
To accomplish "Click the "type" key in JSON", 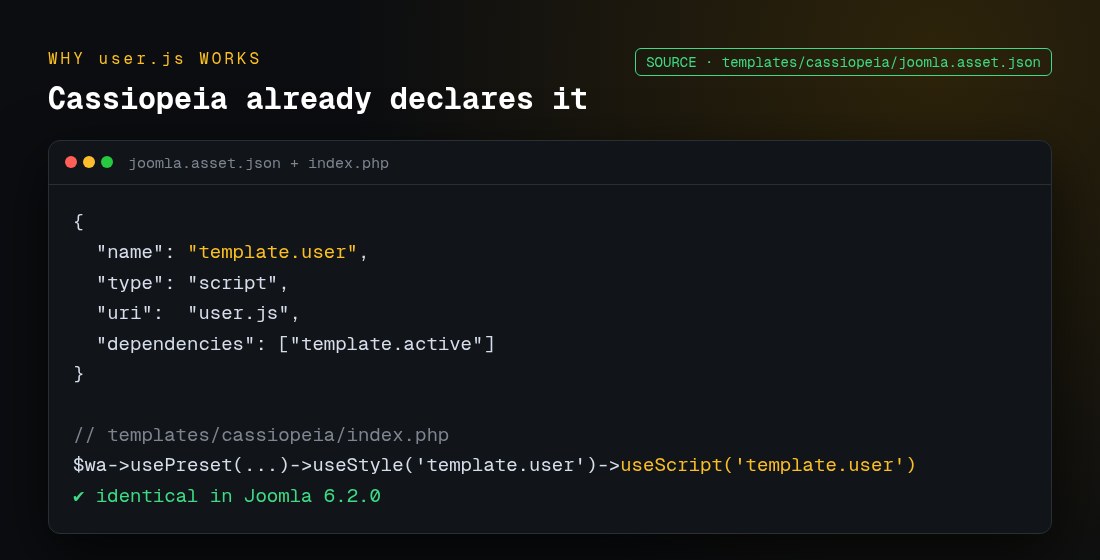I will click(x=130, y=283).
